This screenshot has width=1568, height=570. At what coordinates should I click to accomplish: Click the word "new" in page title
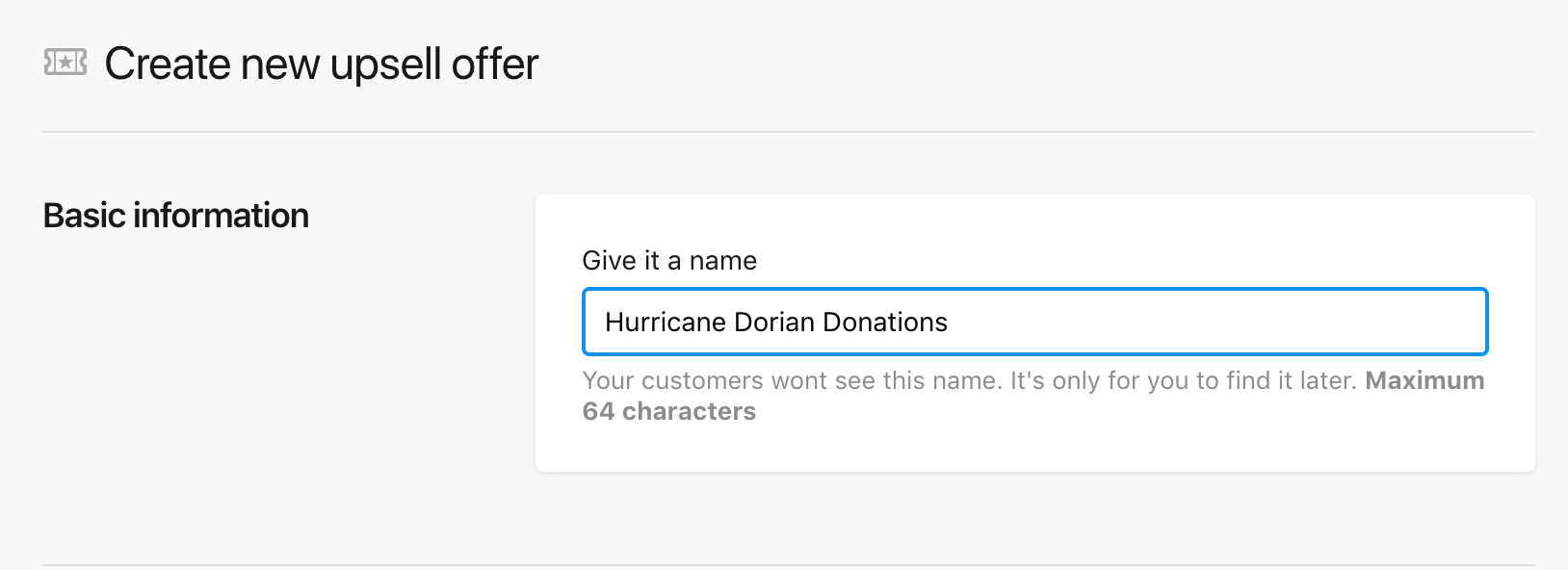[x=279, y=65]
